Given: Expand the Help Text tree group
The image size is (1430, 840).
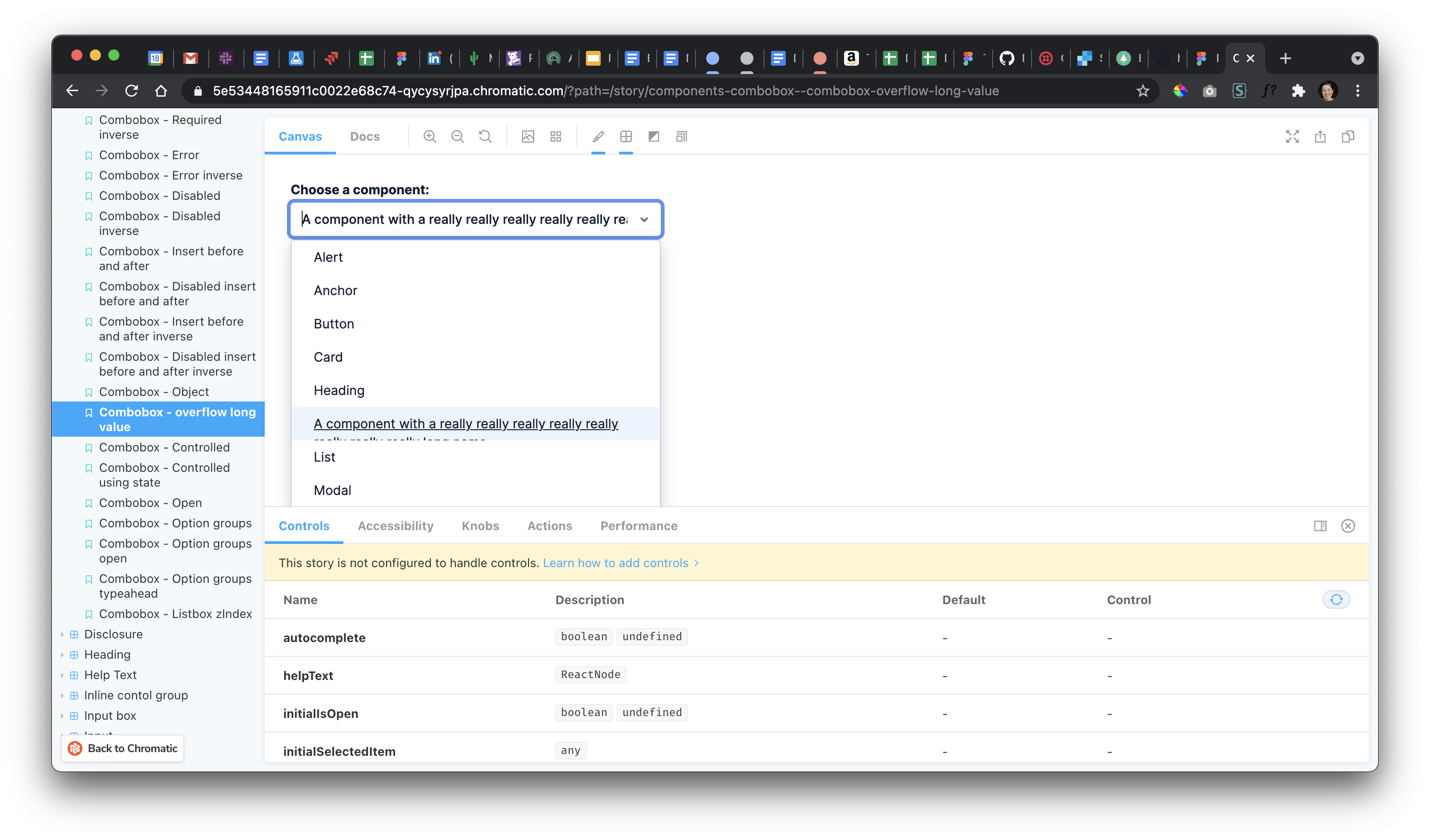Looking at the screenshot, I should [110, 675].
